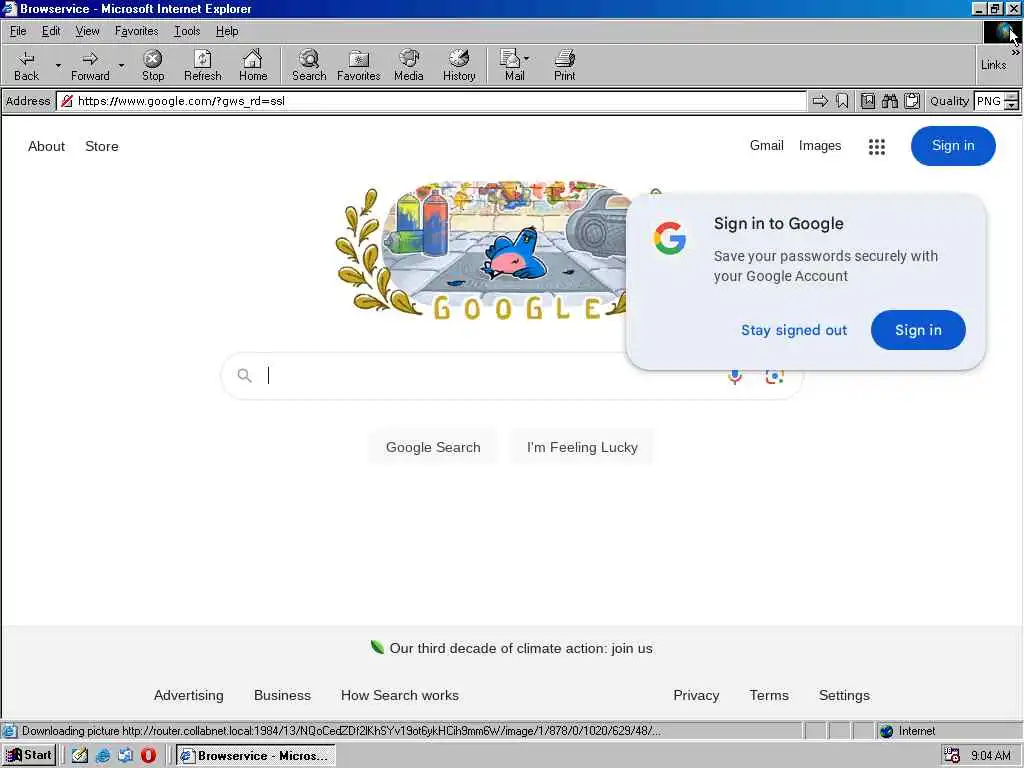Click the Google Search button
The image size is (1024, 768).
(x=433, y=447)
